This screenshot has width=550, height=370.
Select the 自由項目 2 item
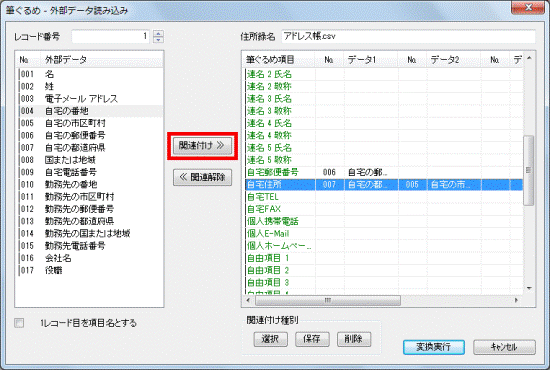coord(268,270)
